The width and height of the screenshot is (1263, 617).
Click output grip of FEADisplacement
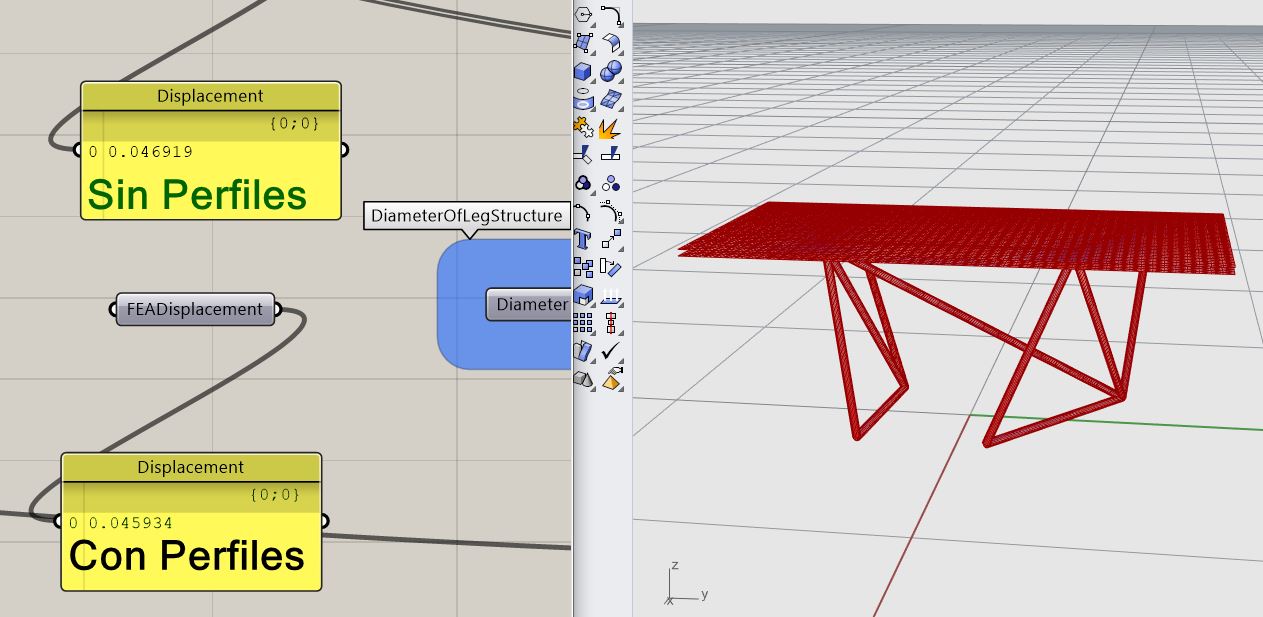coord(277,309)
